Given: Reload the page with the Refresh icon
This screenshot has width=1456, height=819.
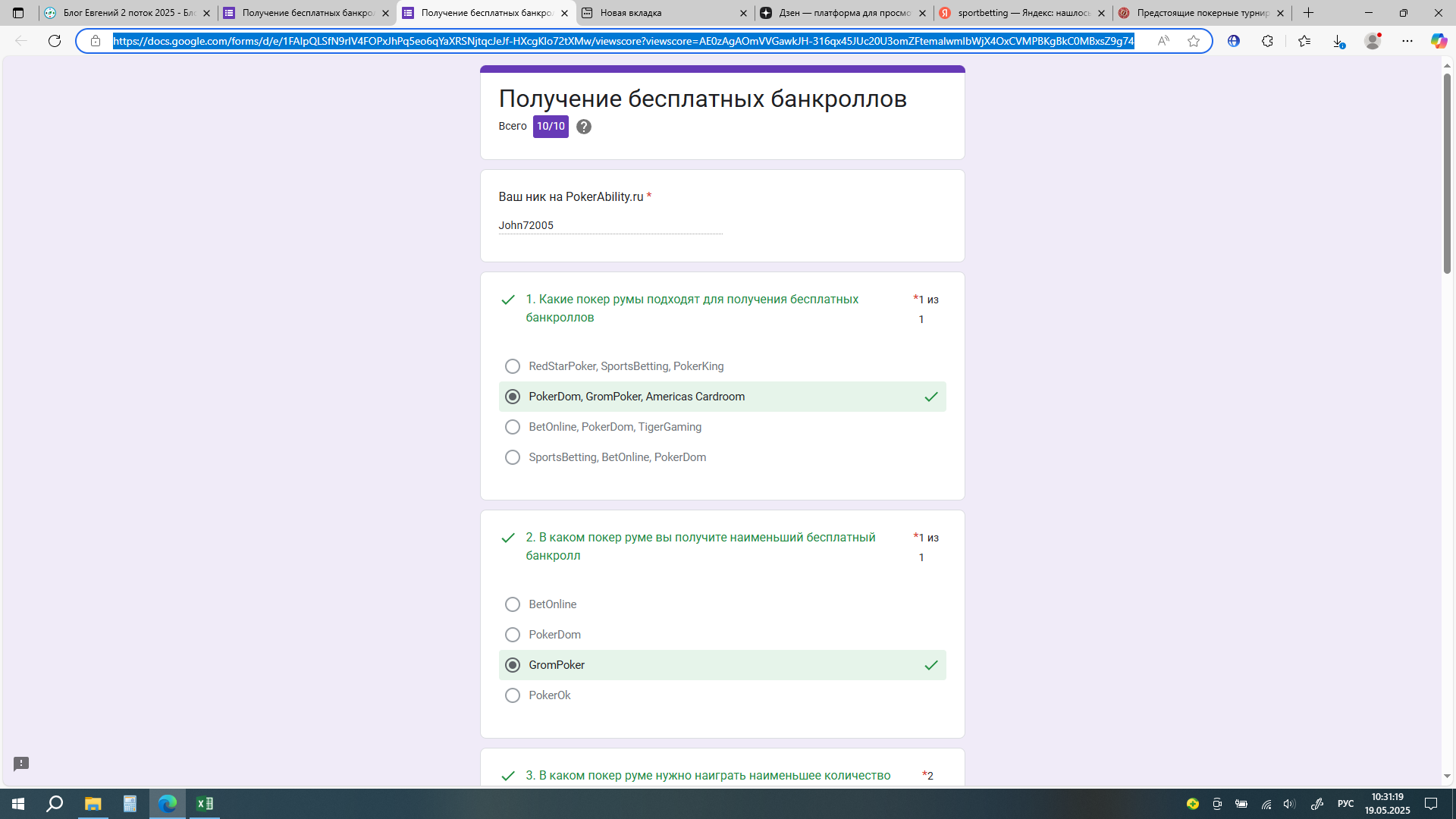Looking at the screenshot, I should 55,41.
